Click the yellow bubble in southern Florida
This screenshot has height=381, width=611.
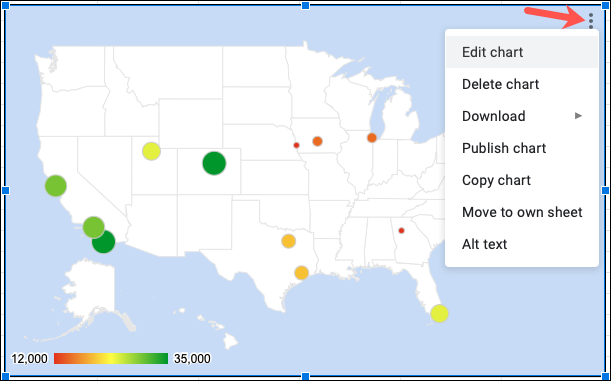(439, 313)
